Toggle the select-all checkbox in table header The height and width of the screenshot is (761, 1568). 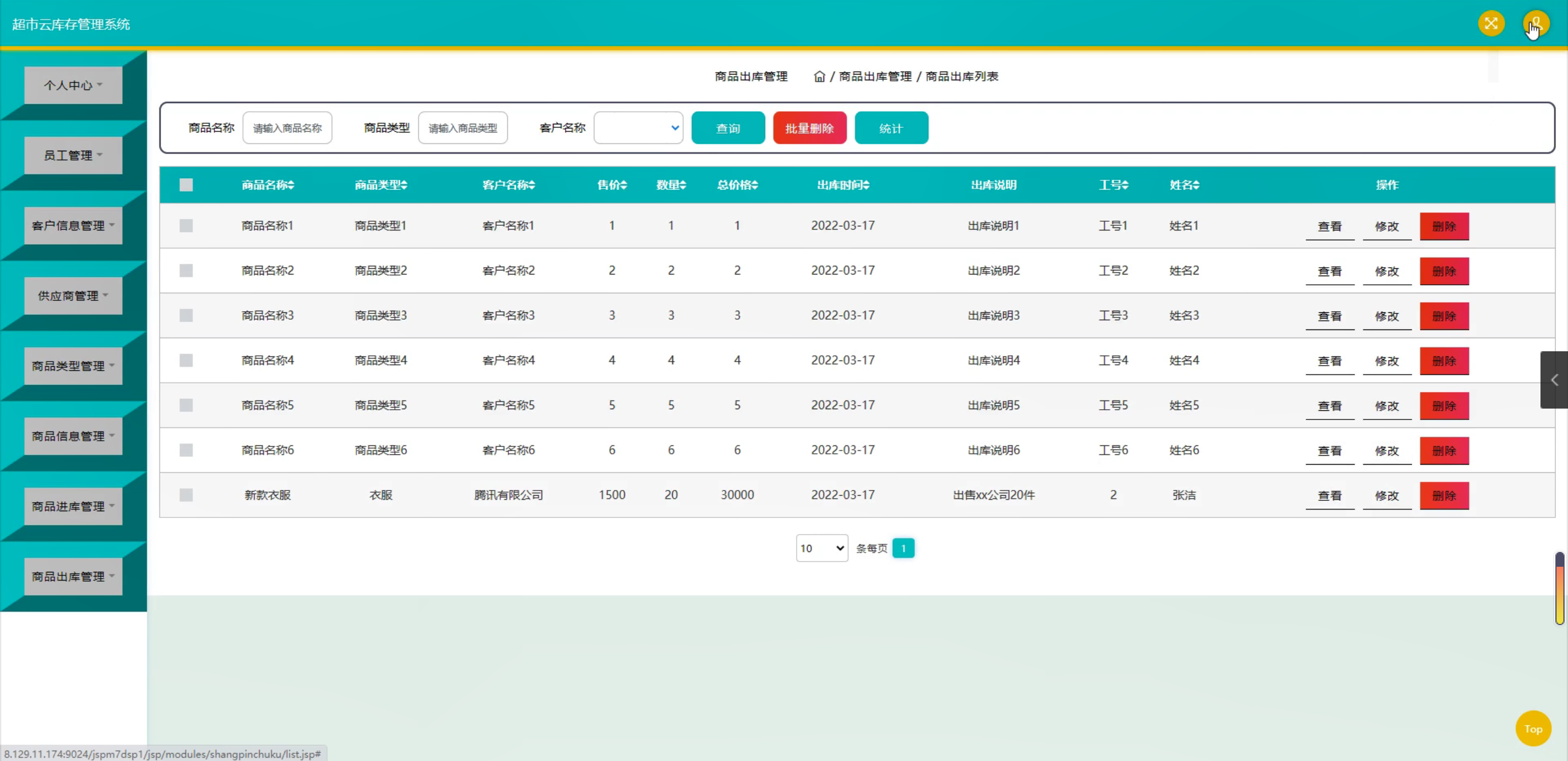[186, 185]
